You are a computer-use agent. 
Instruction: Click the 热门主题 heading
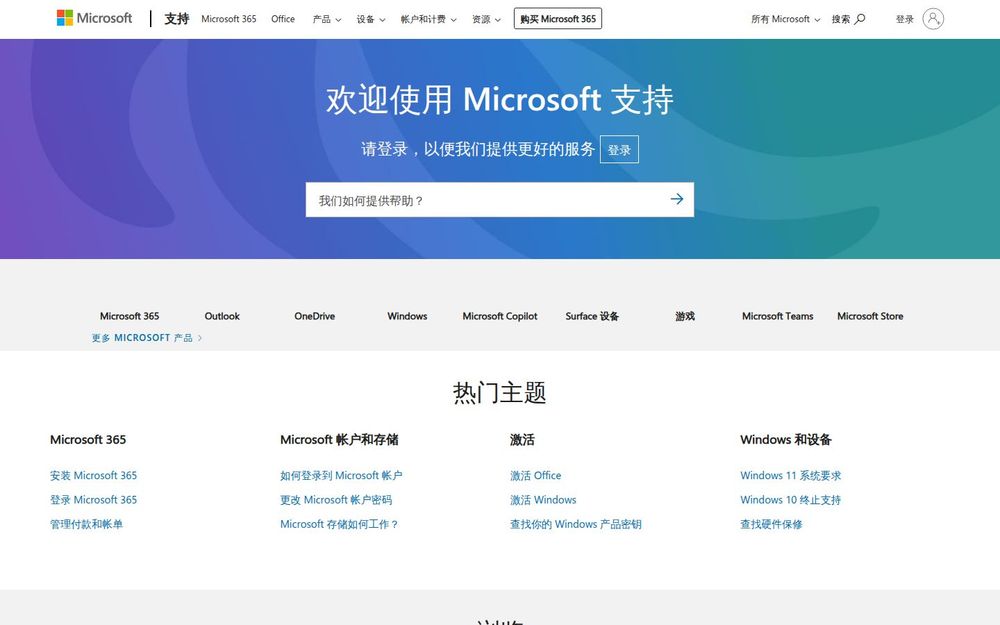coord(499,392)
